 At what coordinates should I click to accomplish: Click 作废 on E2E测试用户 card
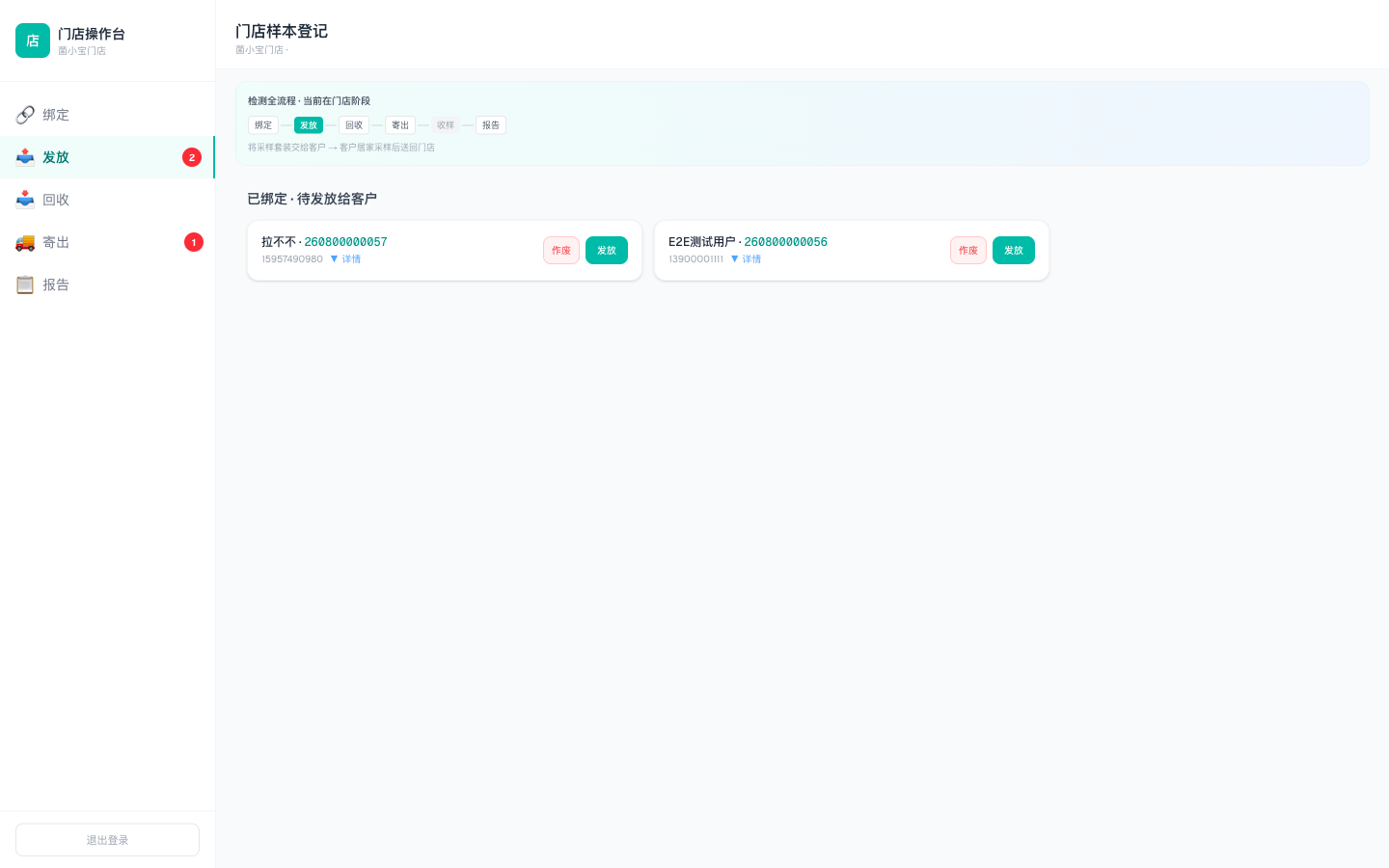click(x=968, y=251)
